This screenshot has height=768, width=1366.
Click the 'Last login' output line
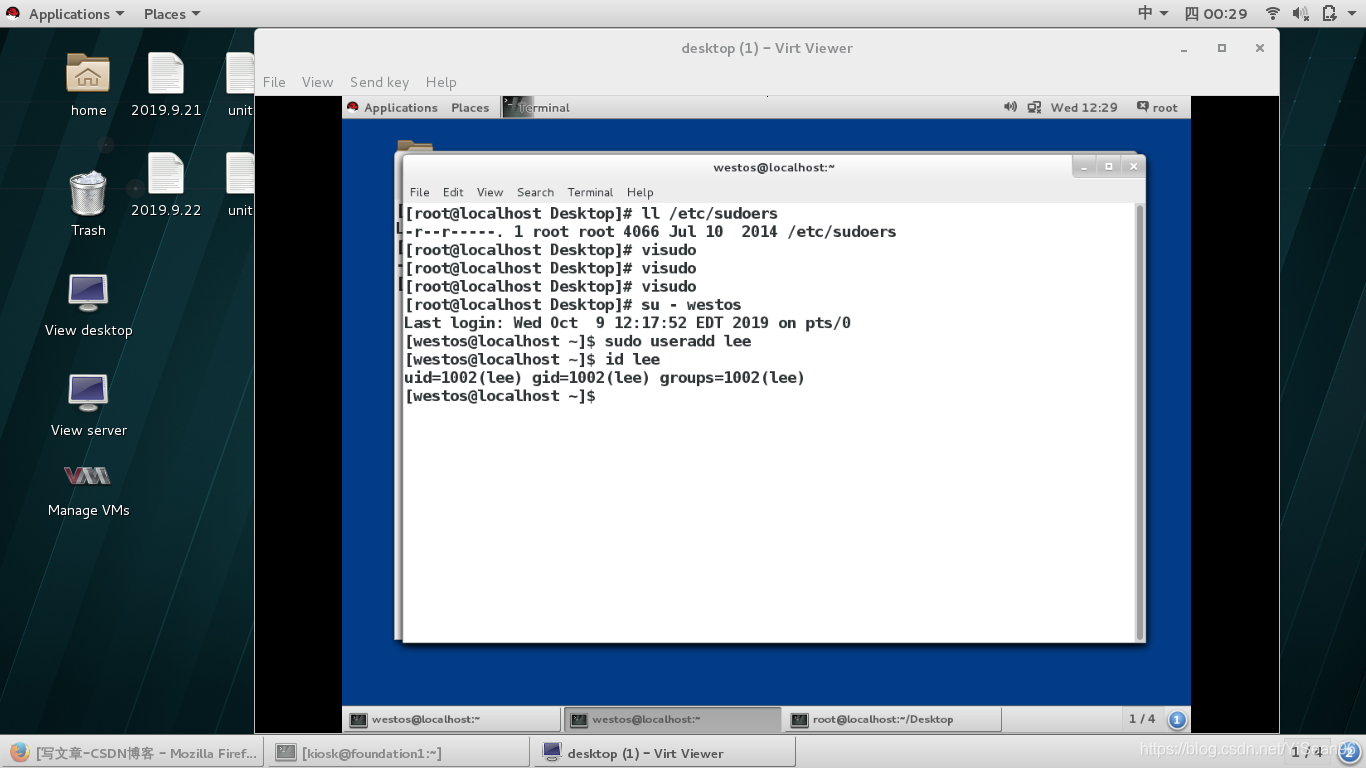click(x=627, y=323)
